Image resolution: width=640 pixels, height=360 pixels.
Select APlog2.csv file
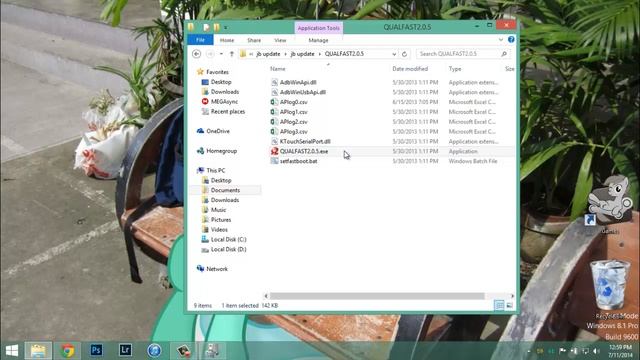click(x=294, y=122)
